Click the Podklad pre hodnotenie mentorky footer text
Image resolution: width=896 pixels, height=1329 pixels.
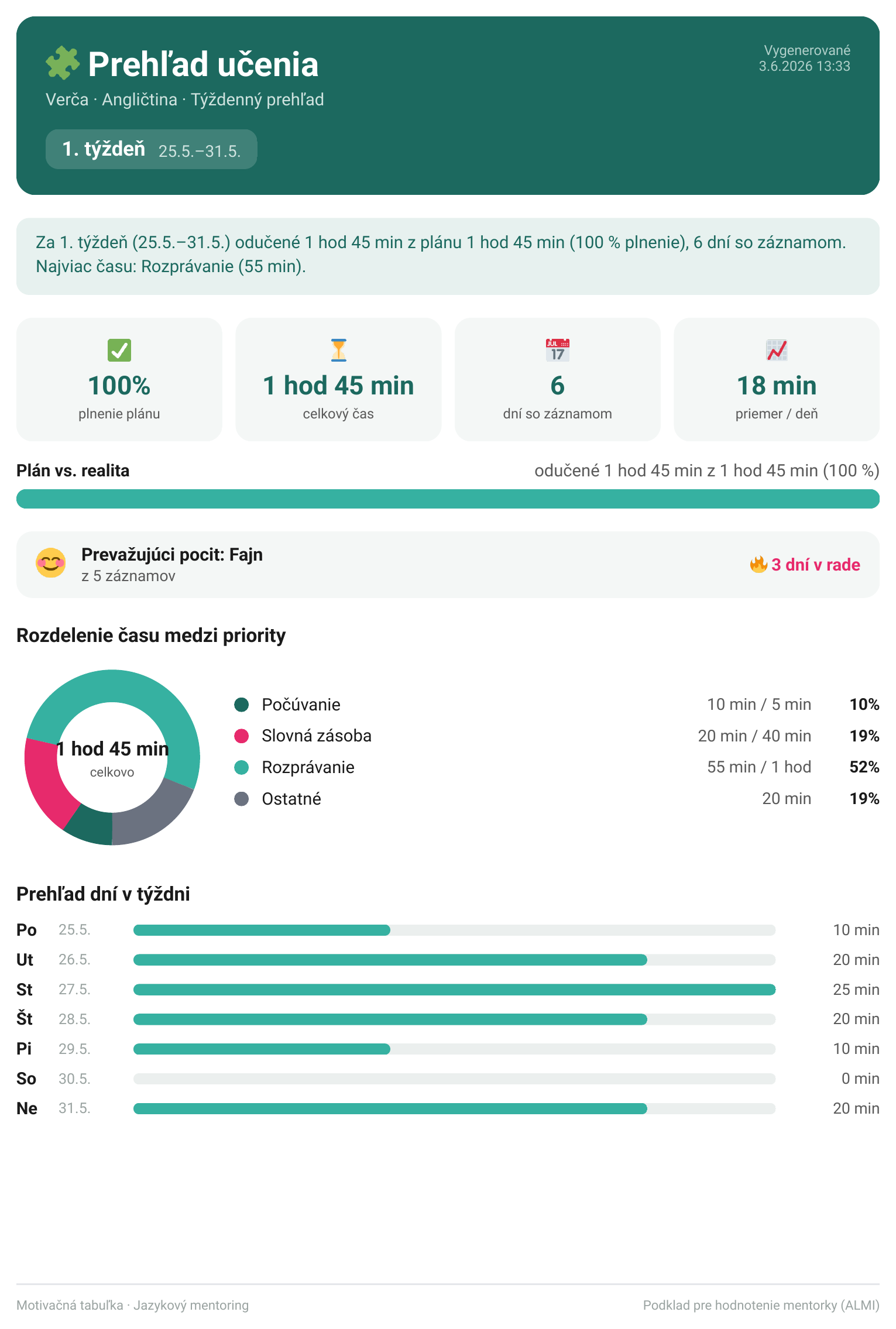[x=761, y=1305]
